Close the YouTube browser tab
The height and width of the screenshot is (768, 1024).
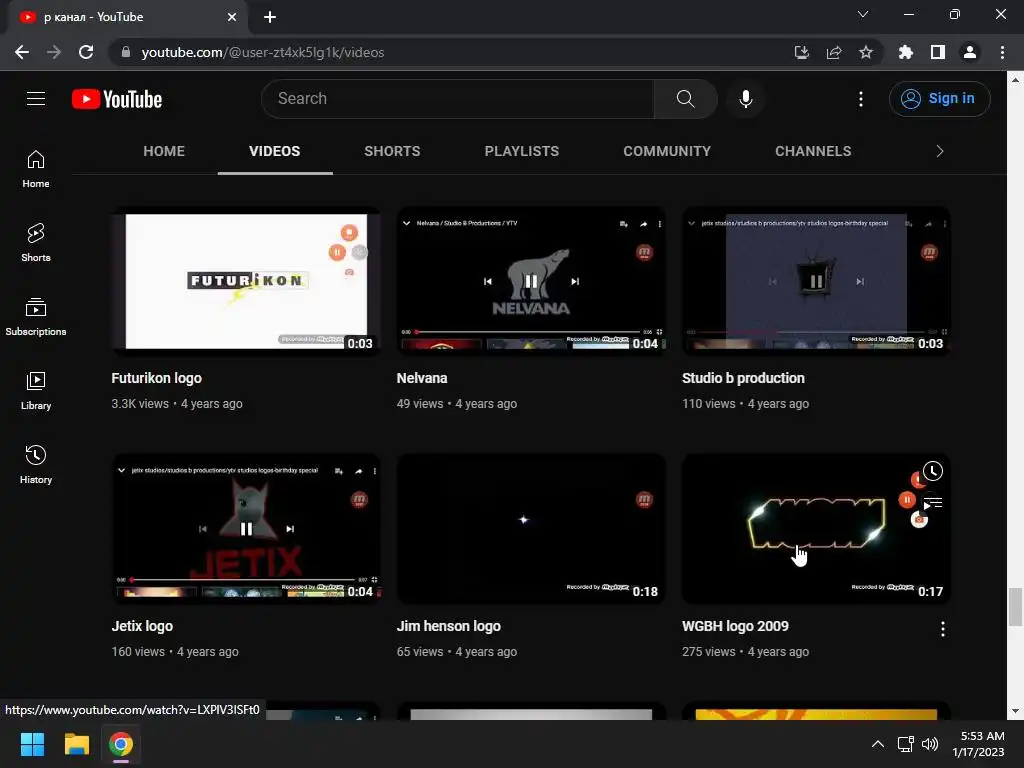[232, 17]
